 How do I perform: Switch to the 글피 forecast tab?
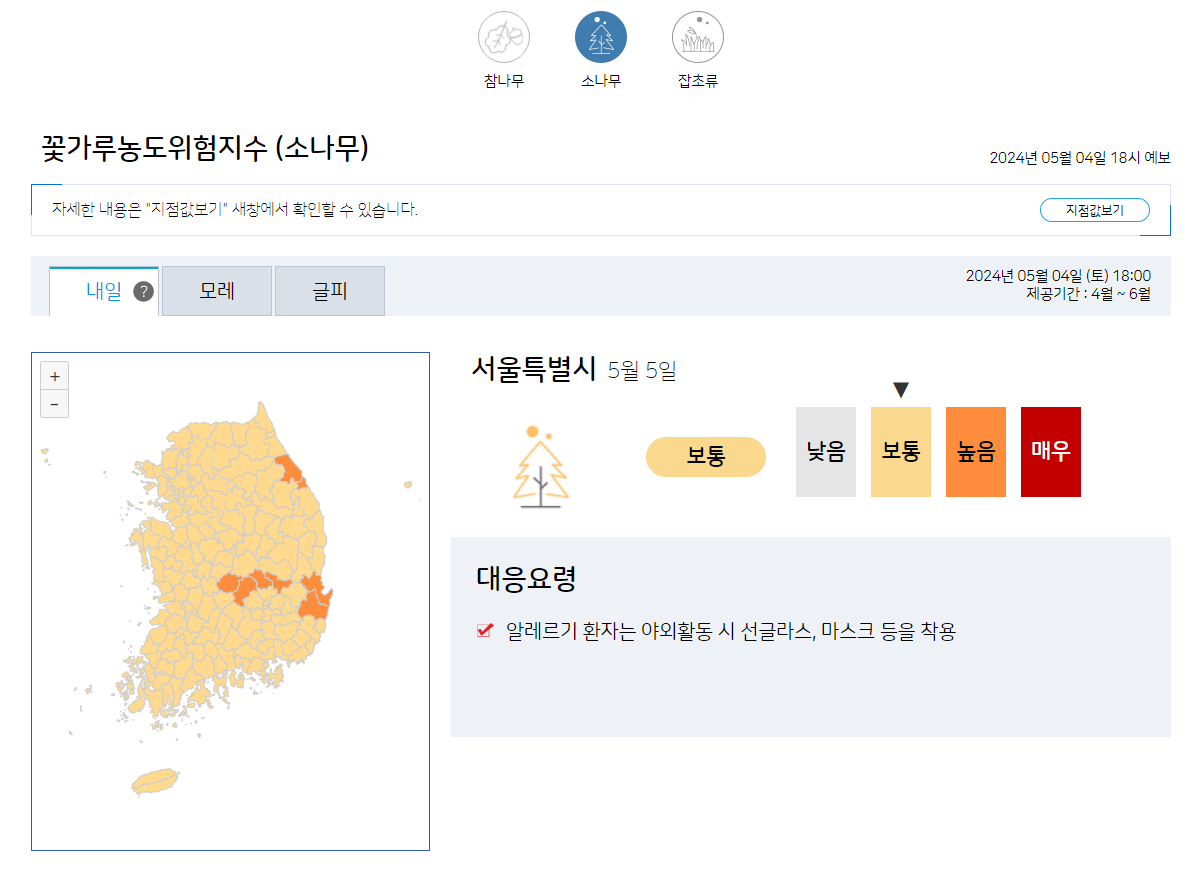pos(329,290)
